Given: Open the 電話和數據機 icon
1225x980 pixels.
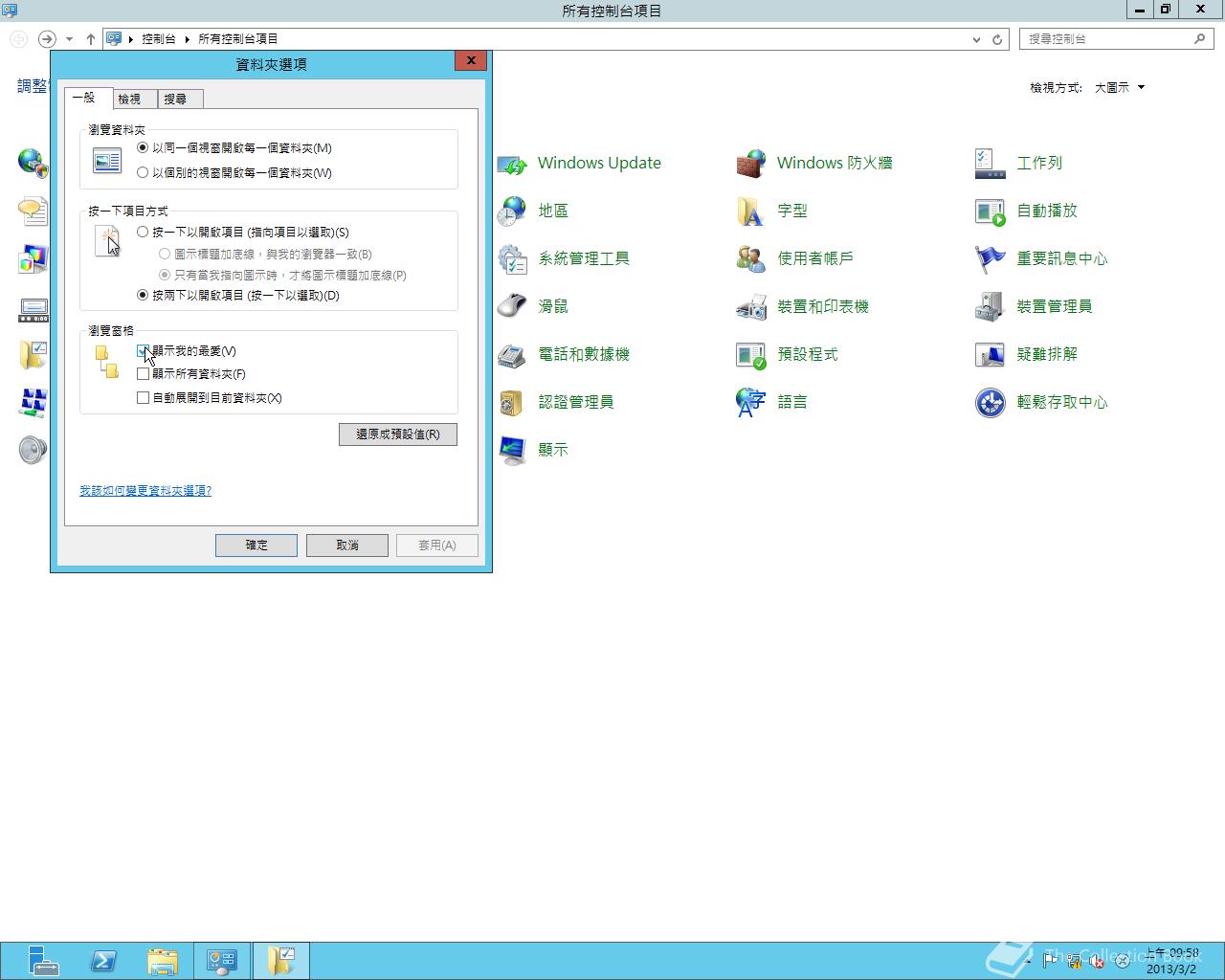Looking at the screenshot, I should 512,355.
